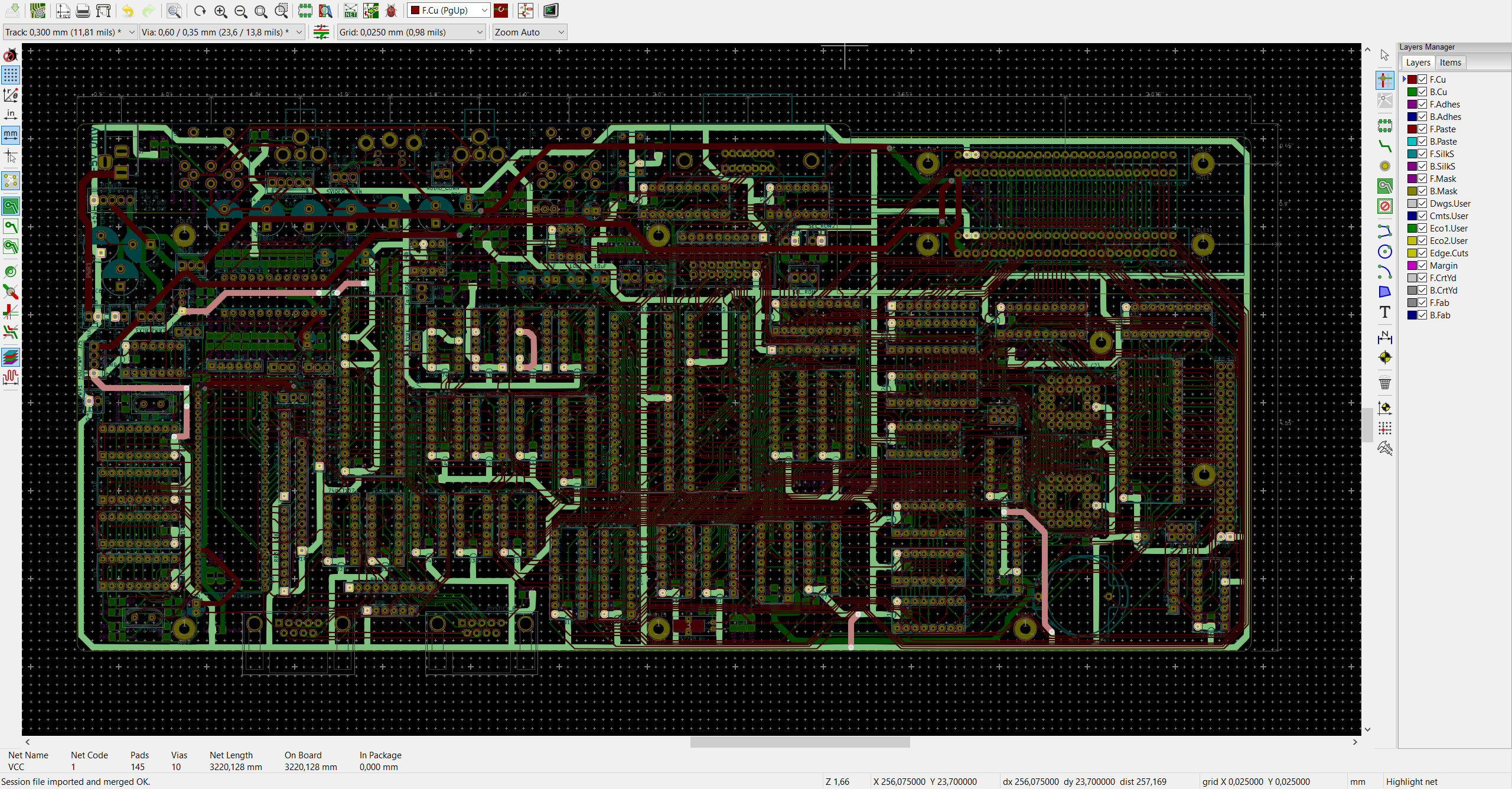Run the Design Rules Check ladybug
The height and width of the screenshot is (789, 1512).
391,10
